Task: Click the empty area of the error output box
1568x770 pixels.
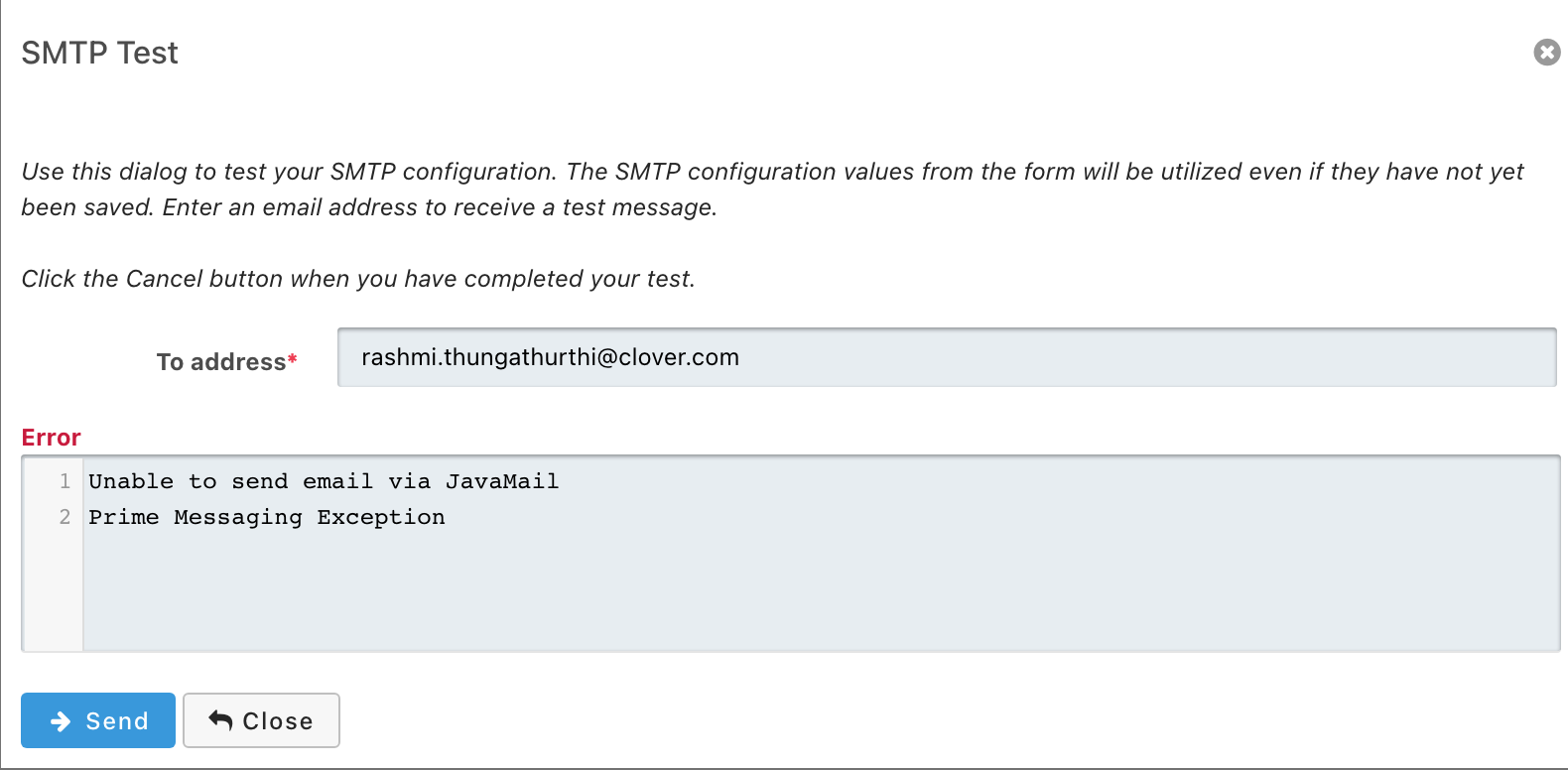Action: click(820, 597)
